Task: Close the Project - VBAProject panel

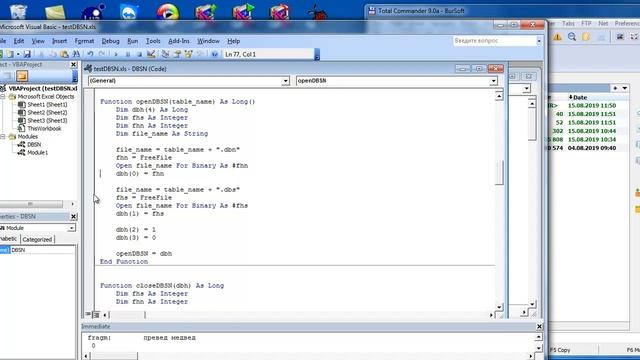Action: click(x=73, y=64)
